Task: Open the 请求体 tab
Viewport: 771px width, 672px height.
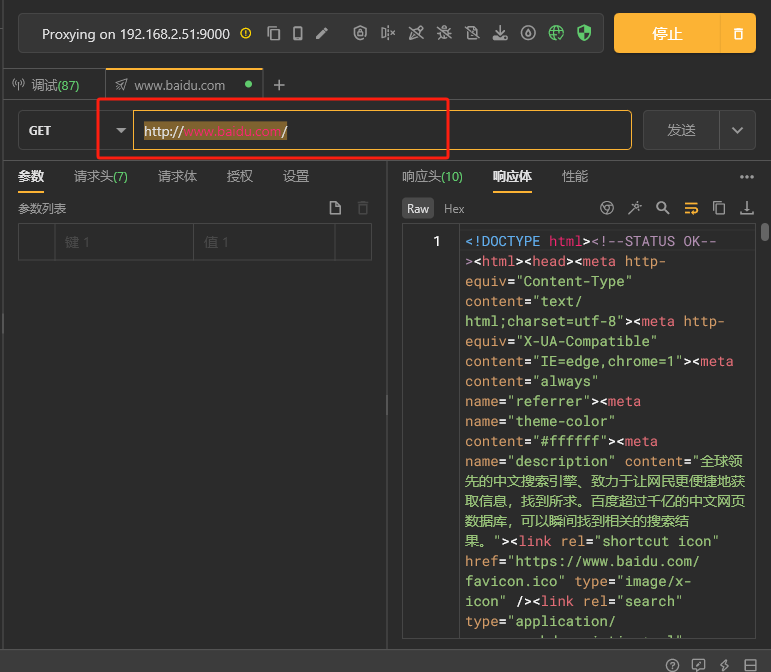Action: (x=178, y=176)
